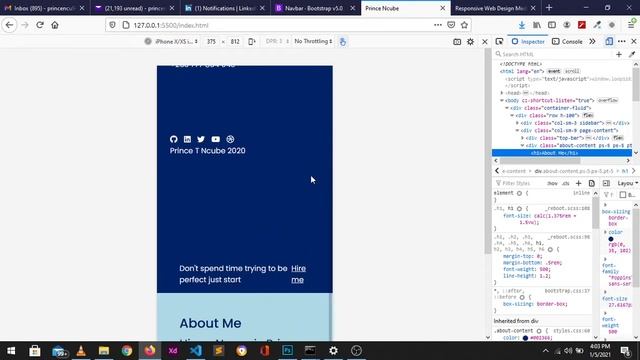Open Visual Studio Code from taskbar
This screenshot has height=360, width=640.
click(196, 351)
